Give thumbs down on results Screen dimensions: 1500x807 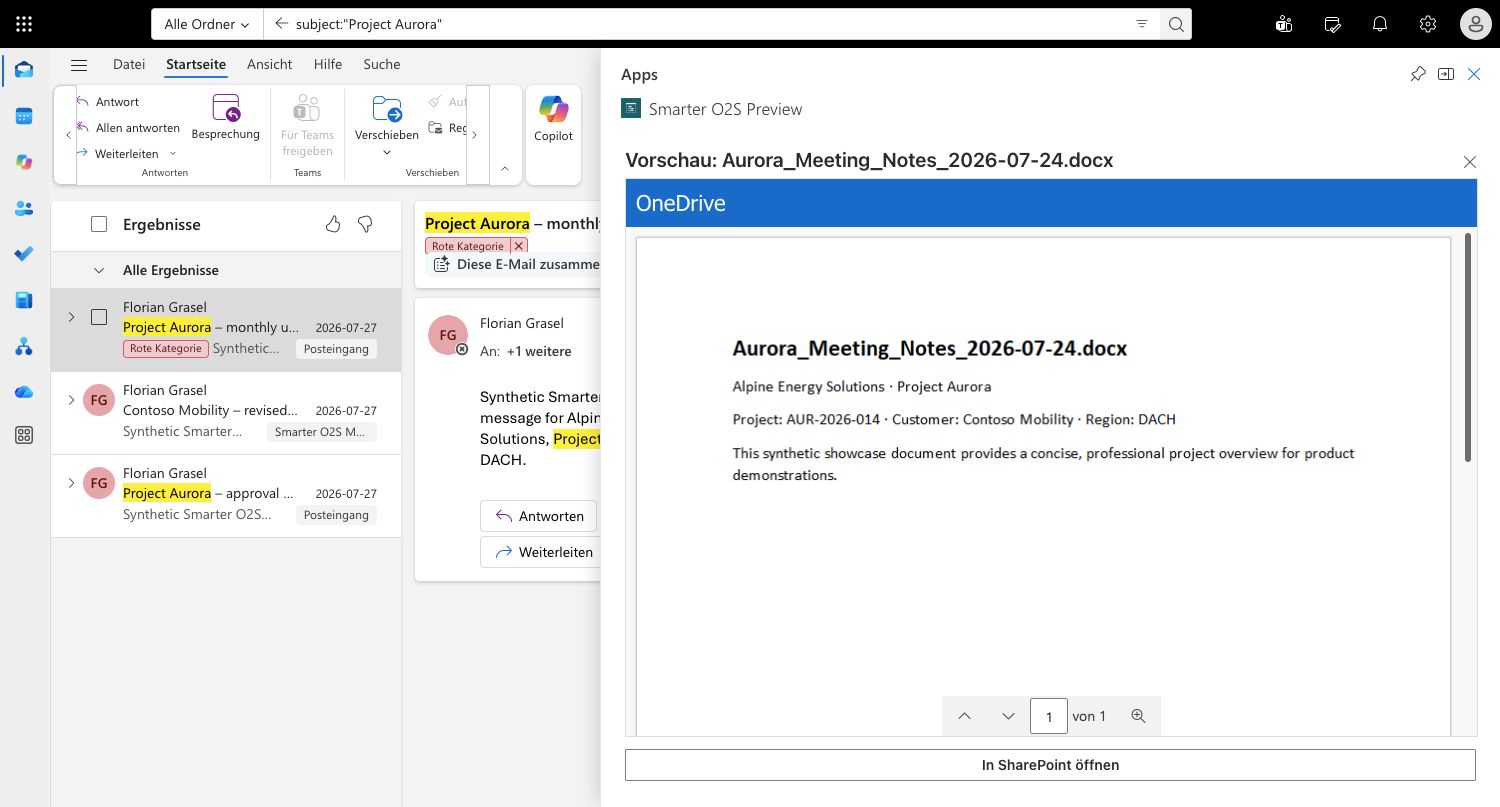(365, 224)
